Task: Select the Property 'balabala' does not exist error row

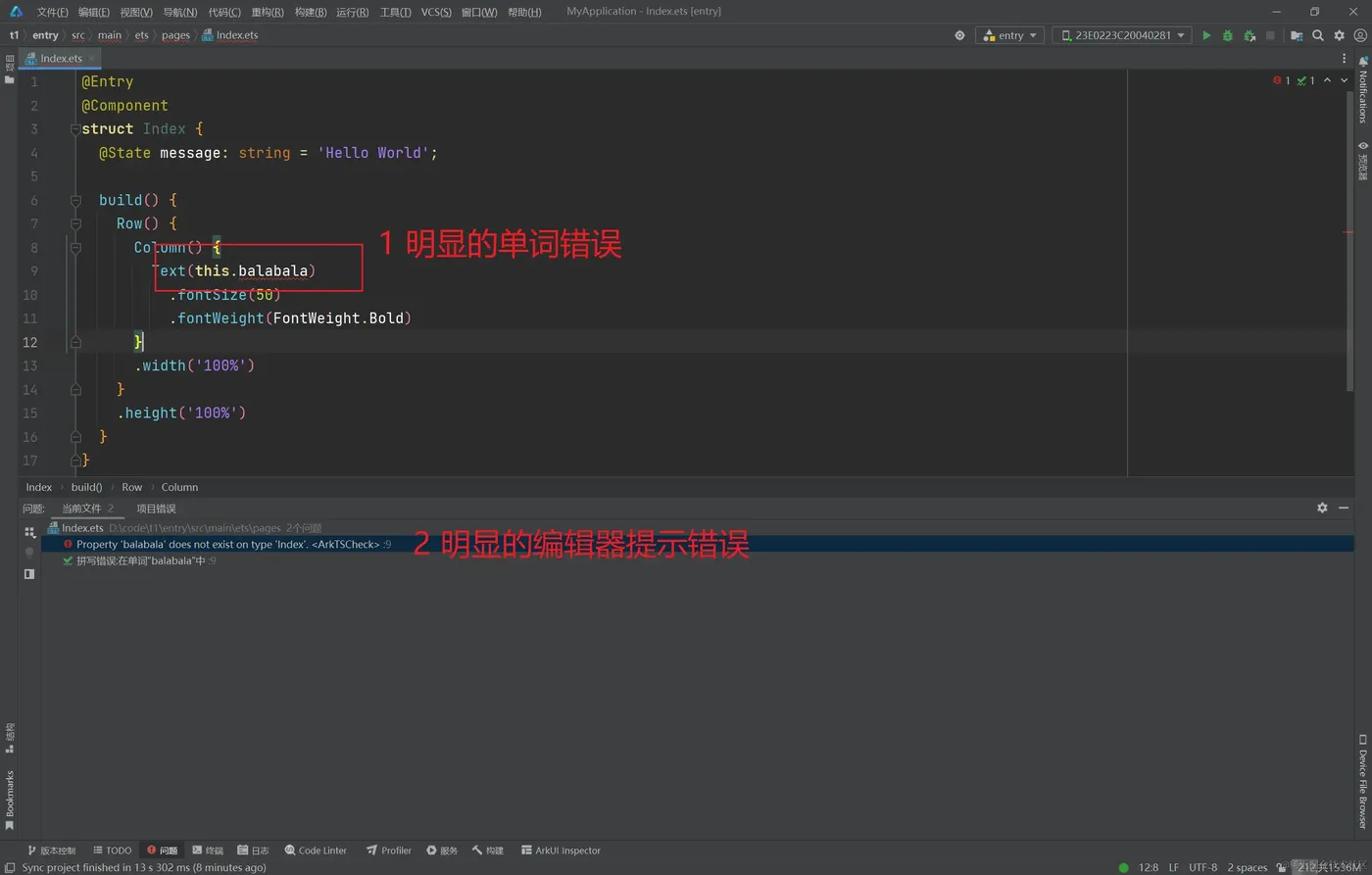Action: click(x=698, y=544)
